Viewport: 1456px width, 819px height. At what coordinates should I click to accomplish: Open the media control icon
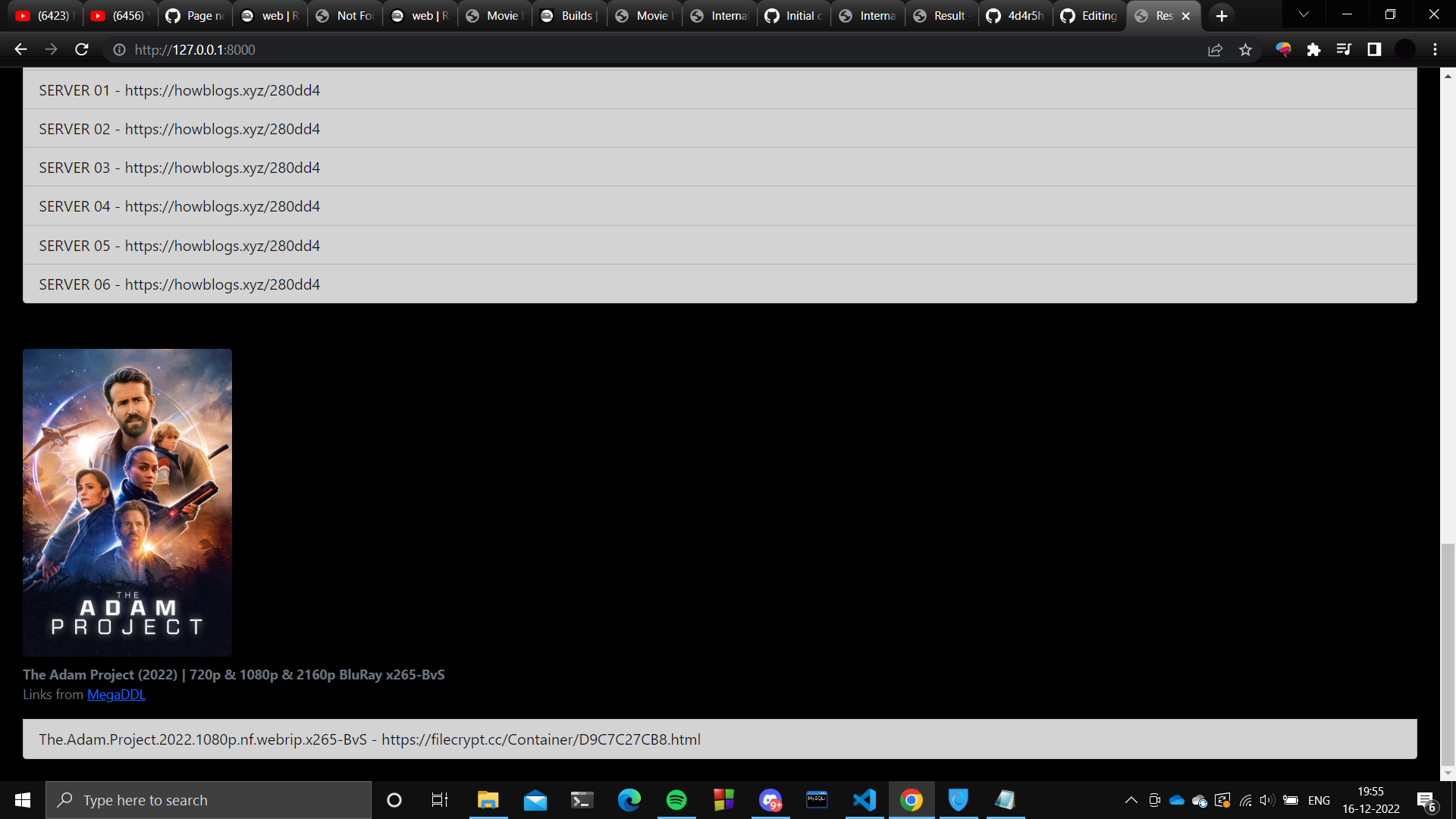click(1344, 49)
